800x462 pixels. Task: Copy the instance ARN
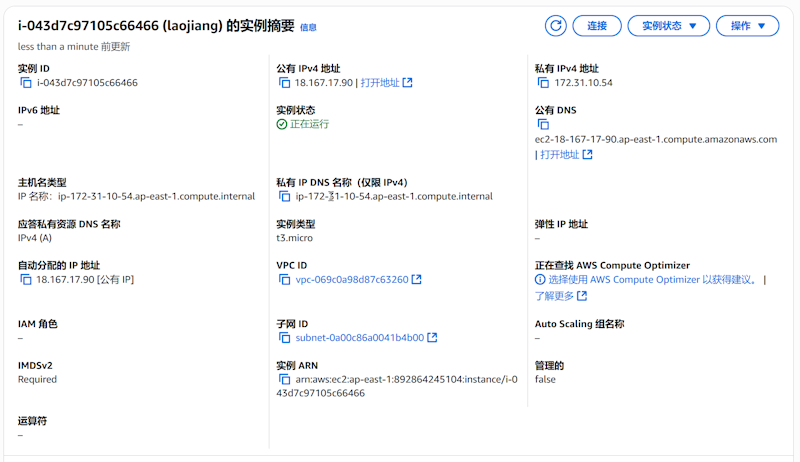coord(284,380)
